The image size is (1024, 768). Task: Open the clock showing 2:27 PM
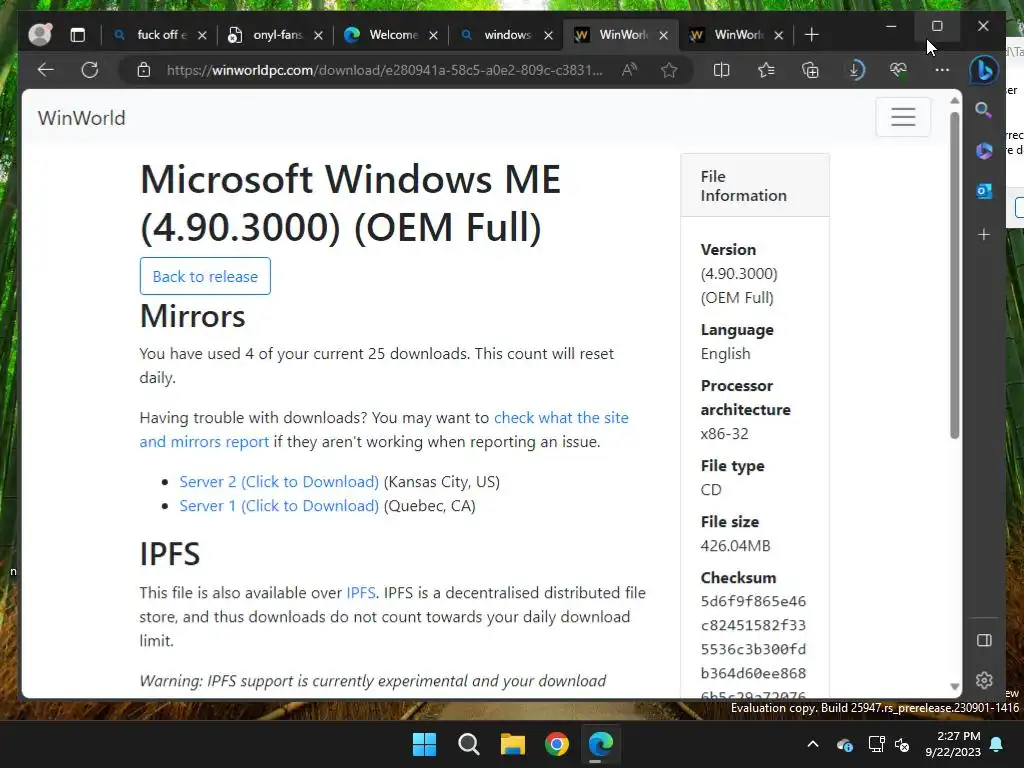click(953, 744)
